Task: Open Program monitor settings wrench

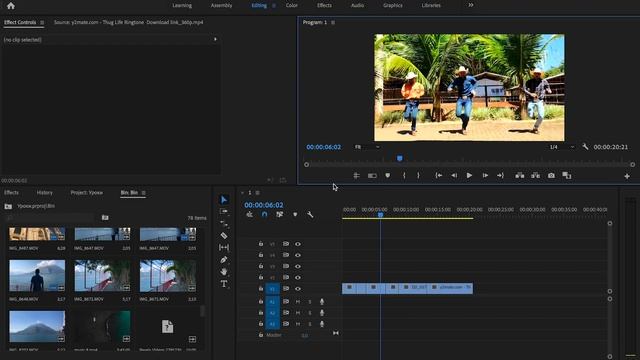Action: (585, 147)
